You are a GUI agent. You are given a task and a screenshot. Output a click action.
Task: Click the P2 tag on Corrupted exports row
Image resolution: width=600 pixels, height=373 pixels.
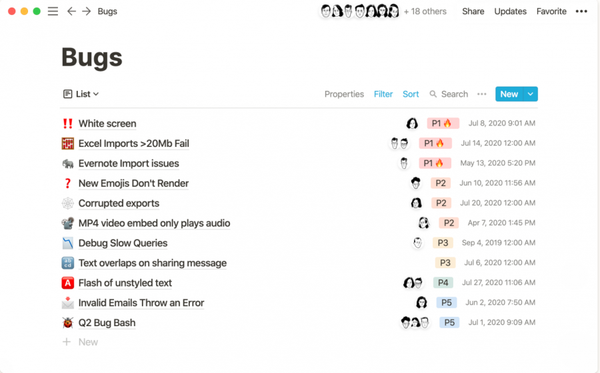(x=441, y=203)
